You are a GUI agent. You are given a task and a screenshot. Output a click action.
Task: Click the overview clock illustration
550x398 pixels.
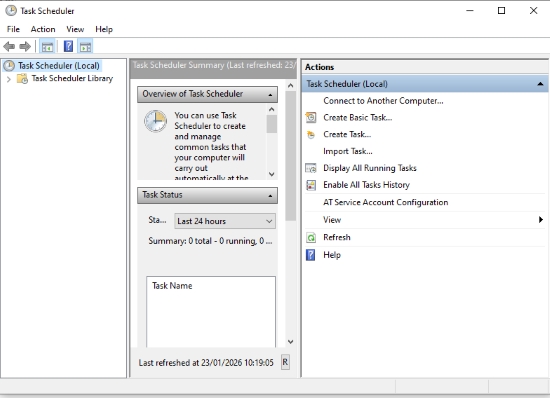click(x=155, y=121)
